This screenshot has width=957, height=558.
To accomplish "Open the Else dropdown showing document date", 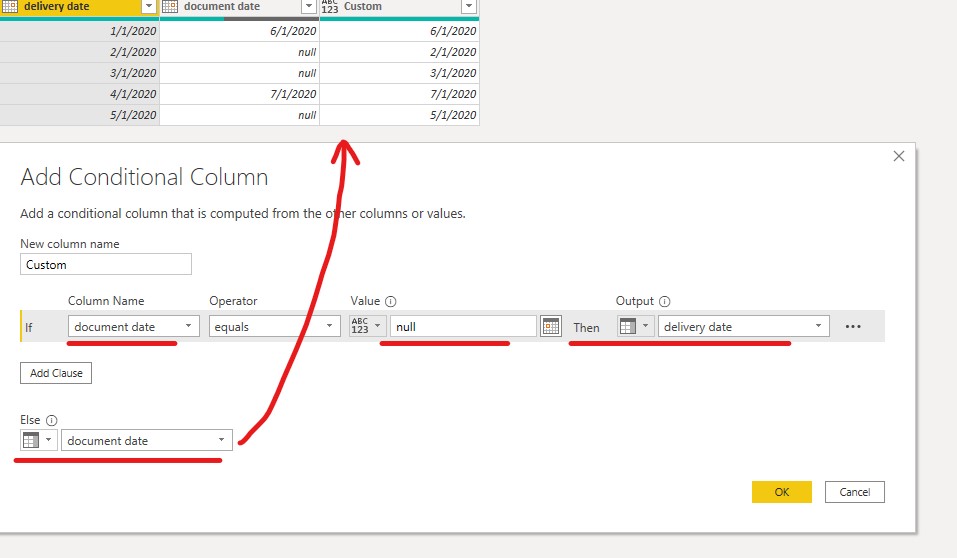I will [x=146, y=440].
